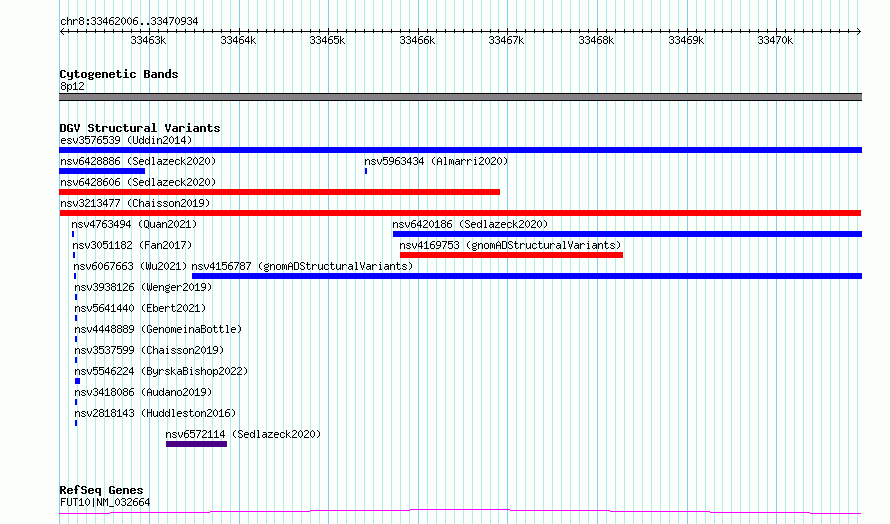
Task: Open nsv4169753 (gnomADStructuralVariants) label
Action: point(510,245)
